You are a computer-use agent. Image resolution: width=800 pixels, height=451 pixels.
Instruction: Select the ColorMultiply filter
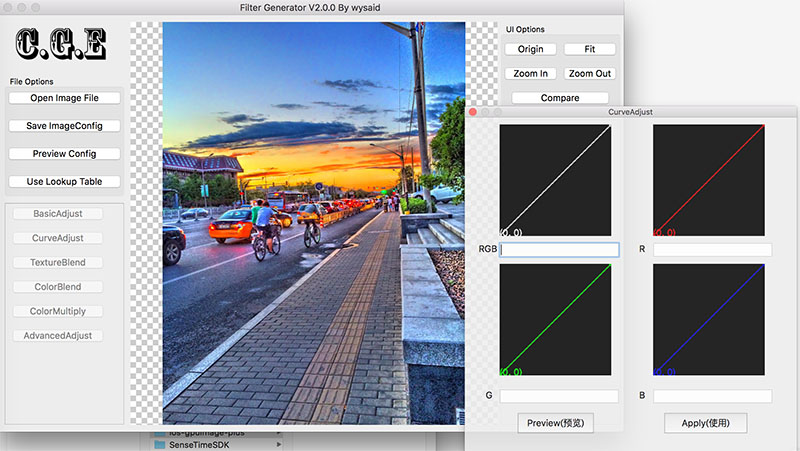pyautogui.click(x=58, y=311)
